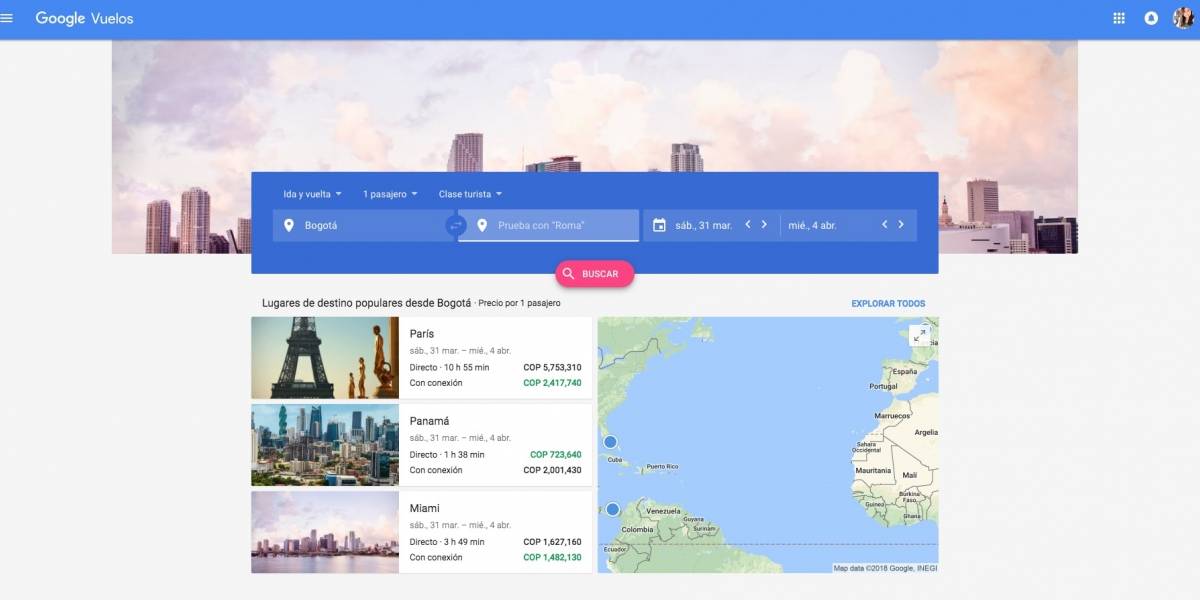This screenshot has height=600, width=1200.
Task: Click París direct price COP 5,753,310
Action: [x=552, y=368]
